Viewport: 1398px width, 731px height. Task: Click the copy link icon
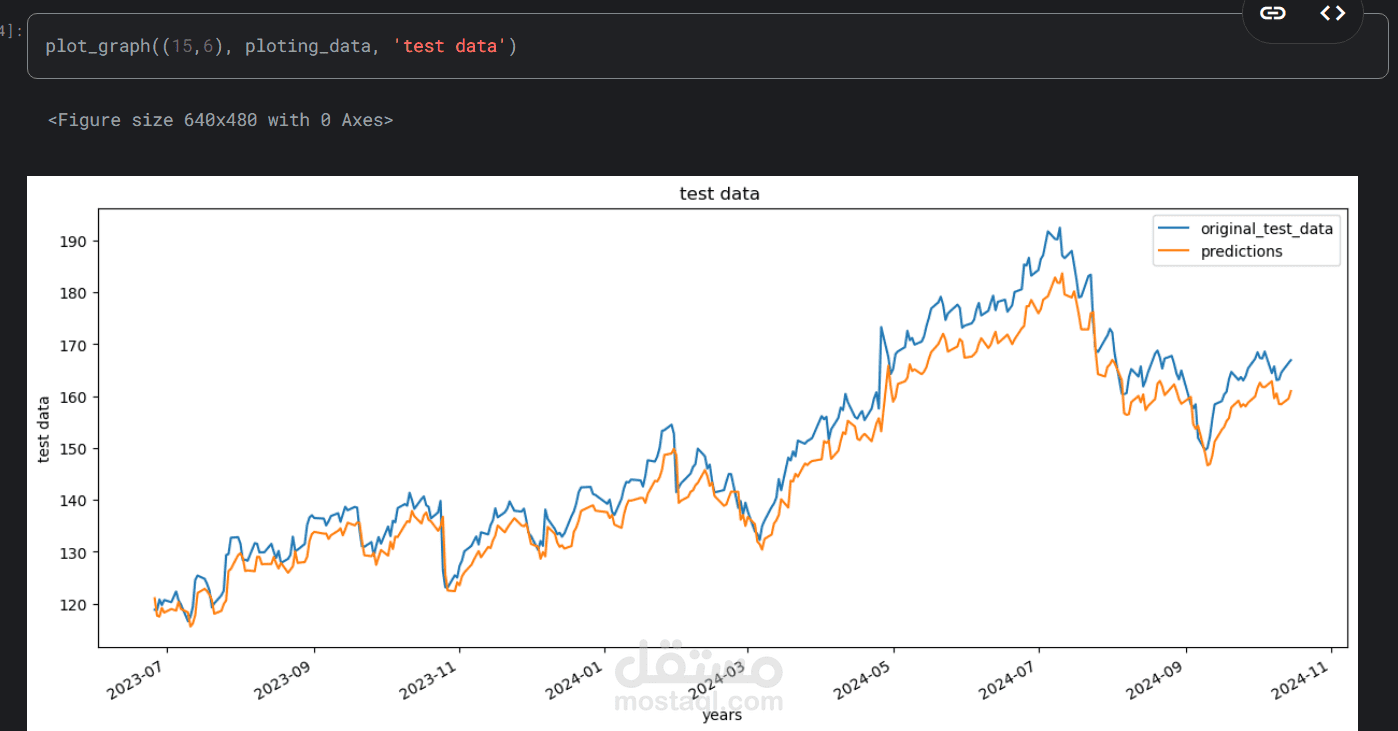(x=1272, y=13)
